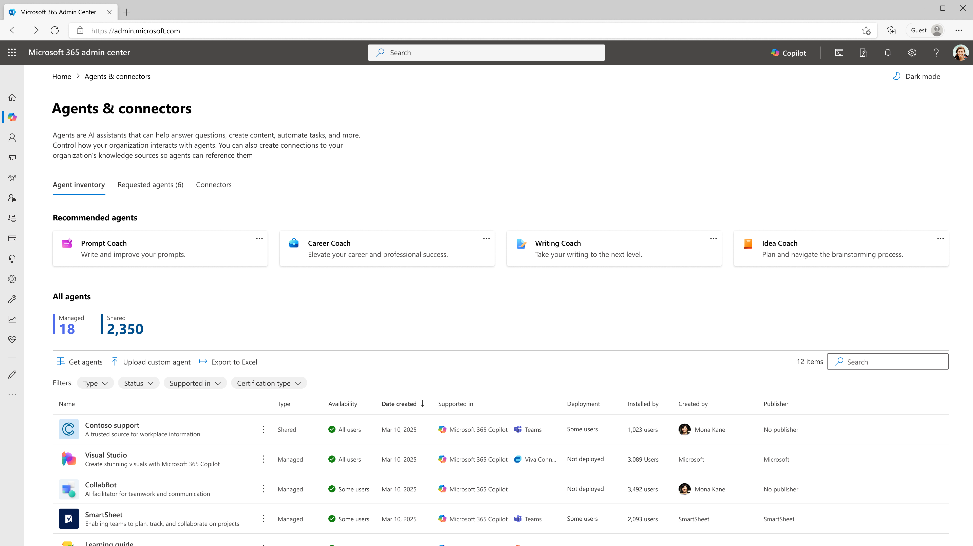The height and width of the screenshot is (546, 973).
Task: Open the Idea Coach card
Action: [841, 249]
